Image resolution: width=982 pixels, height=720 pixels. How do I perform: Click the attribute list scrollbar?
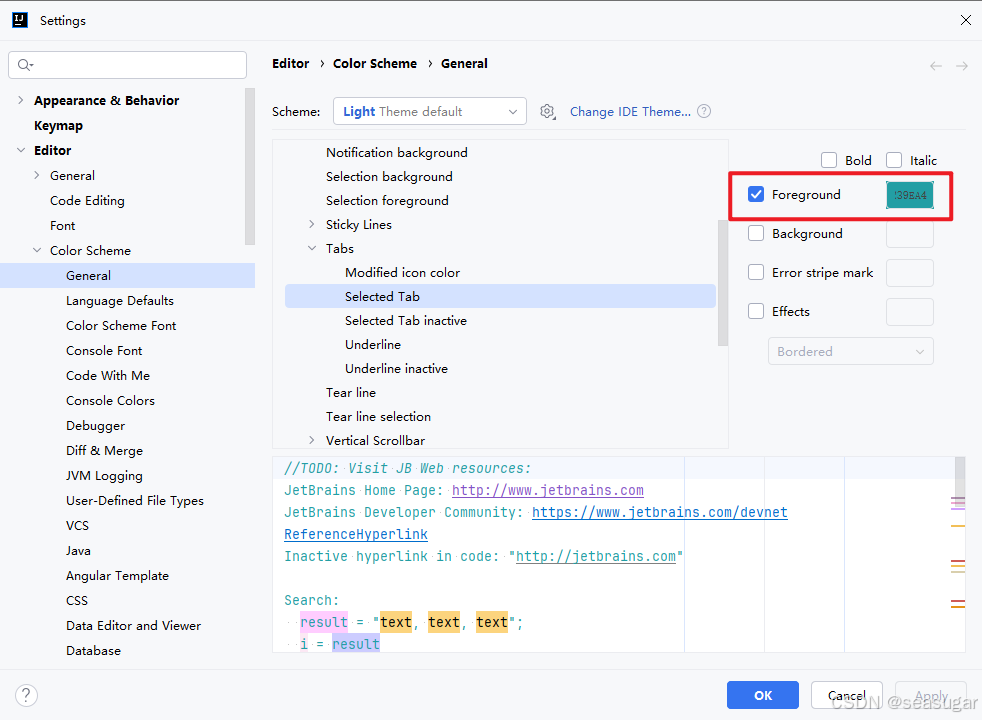pyautogui.click(x=723, y=282)
